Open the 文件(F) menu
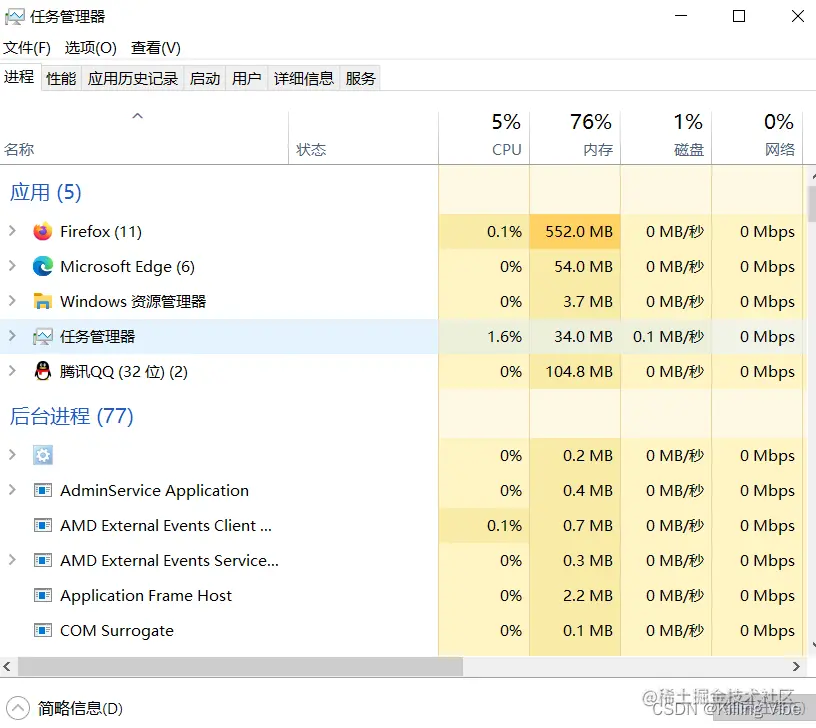 (x=27, y=48)
